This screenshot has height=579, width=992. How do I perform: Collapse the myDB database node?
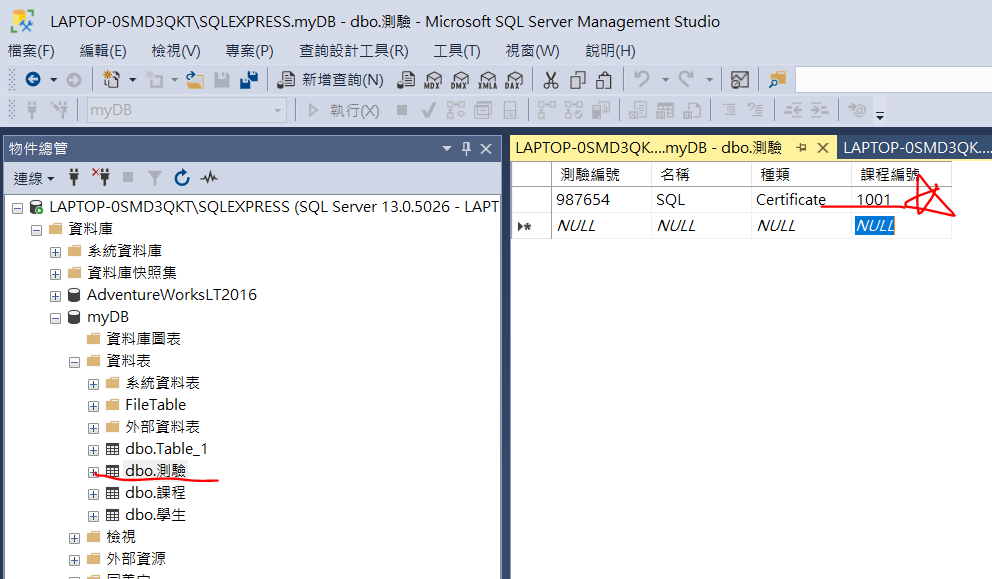[56, 318]
